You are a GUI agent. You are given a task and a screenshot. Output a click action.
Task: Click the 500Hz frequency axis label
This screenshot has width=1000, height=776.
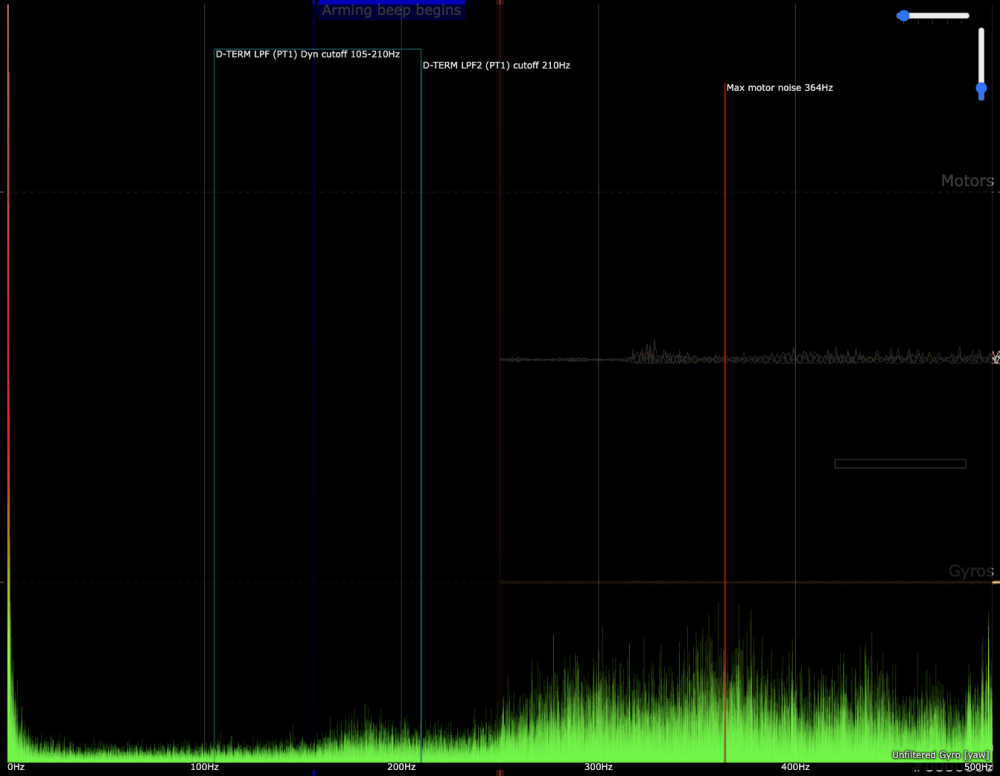[x=979, y=767]
